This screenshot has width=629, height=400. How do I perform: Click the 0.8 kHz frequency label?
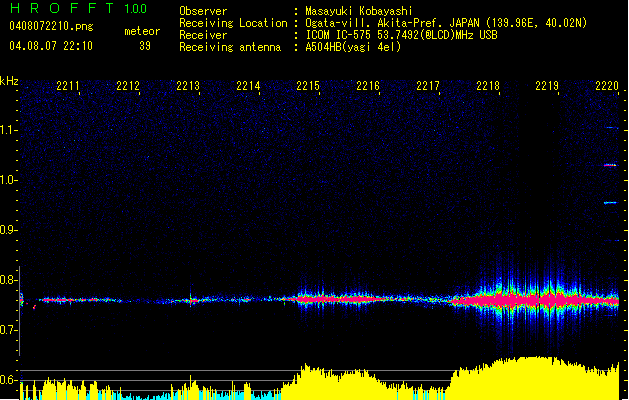[x=9, y=280]
